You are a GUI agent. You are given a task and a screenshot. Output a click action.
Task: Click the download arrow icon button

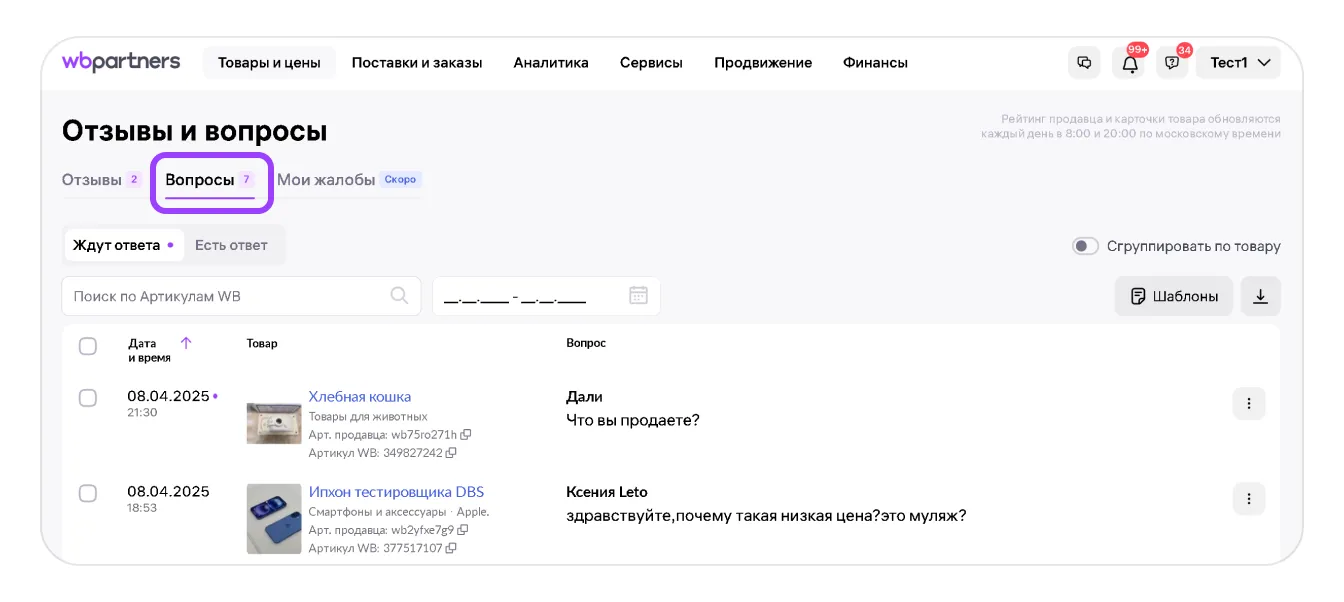[1260, 296]
